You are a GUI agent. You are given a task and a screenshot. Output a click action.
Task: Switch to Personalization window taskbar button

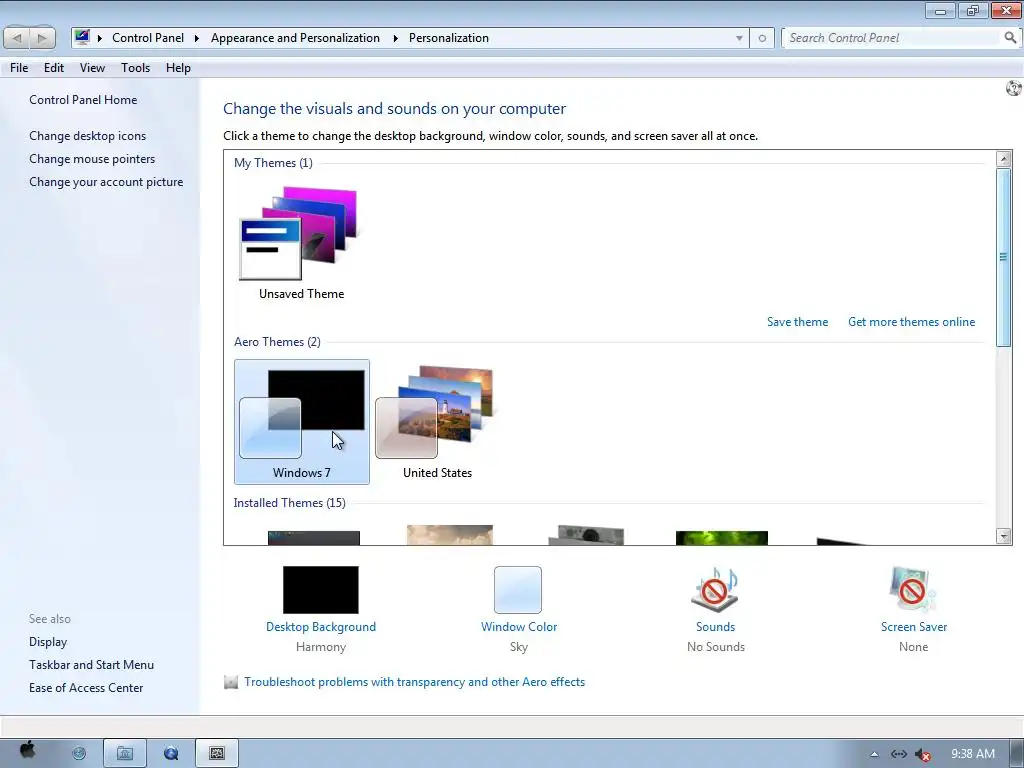[x=217, y=754]
